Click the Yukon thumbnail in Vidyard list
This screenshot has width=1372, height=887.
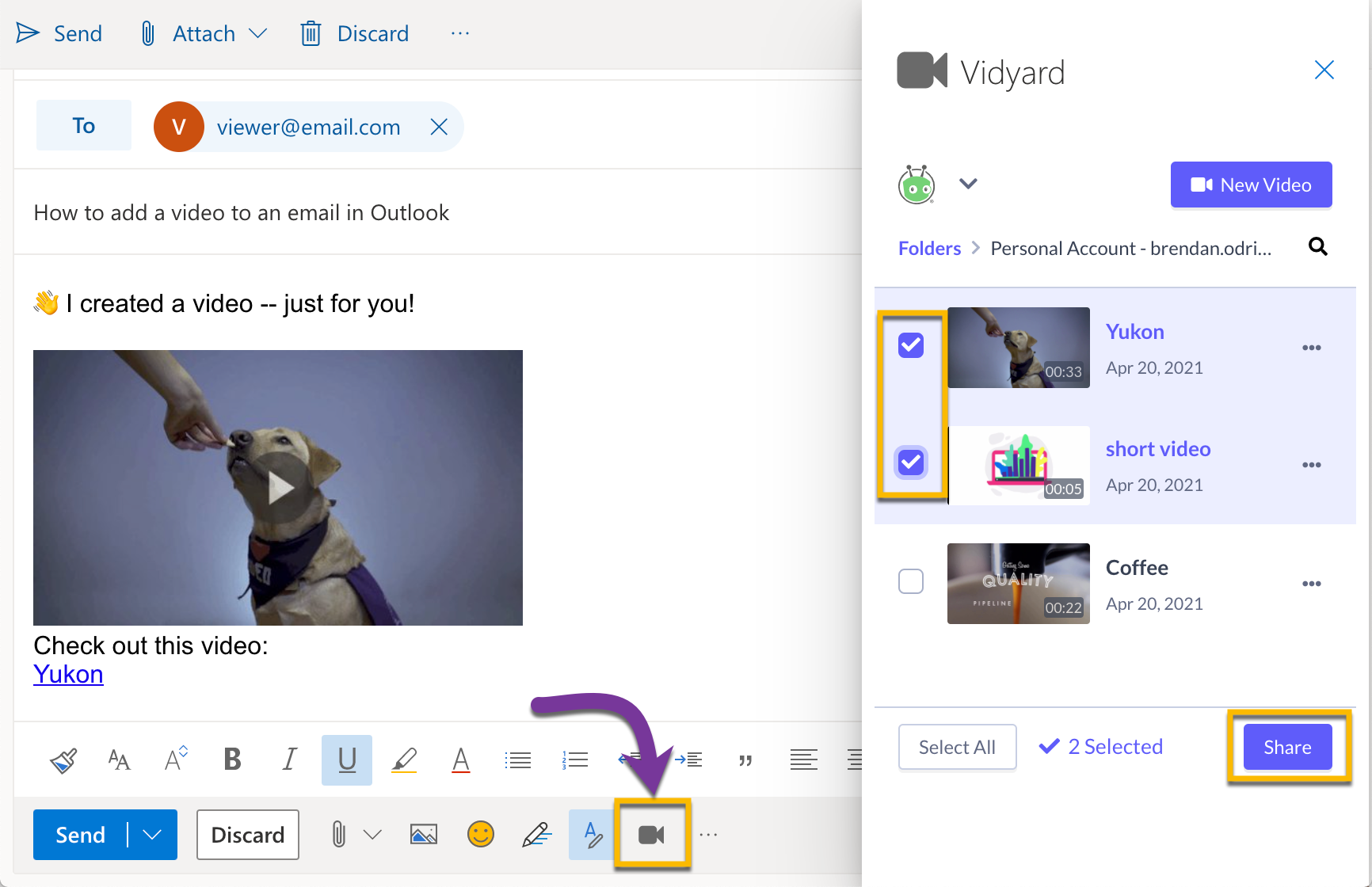1019,348
